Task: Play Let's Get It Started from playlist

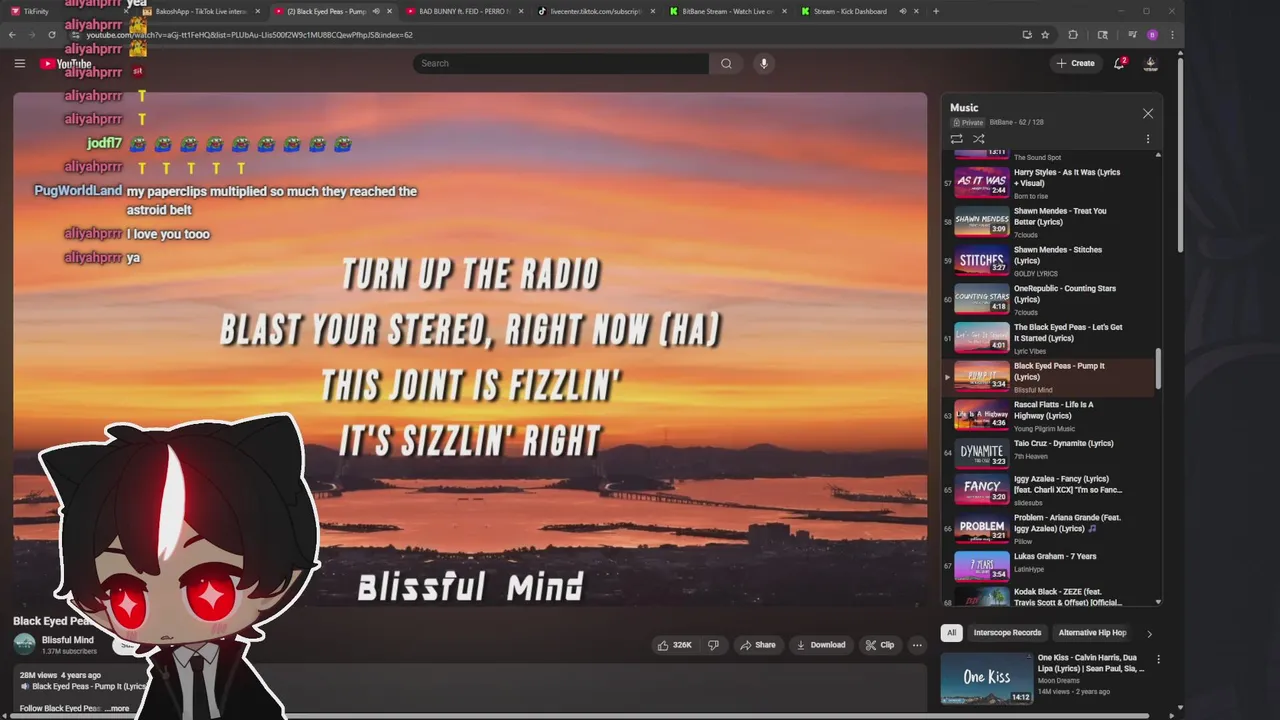Action: coord(1050,339)
